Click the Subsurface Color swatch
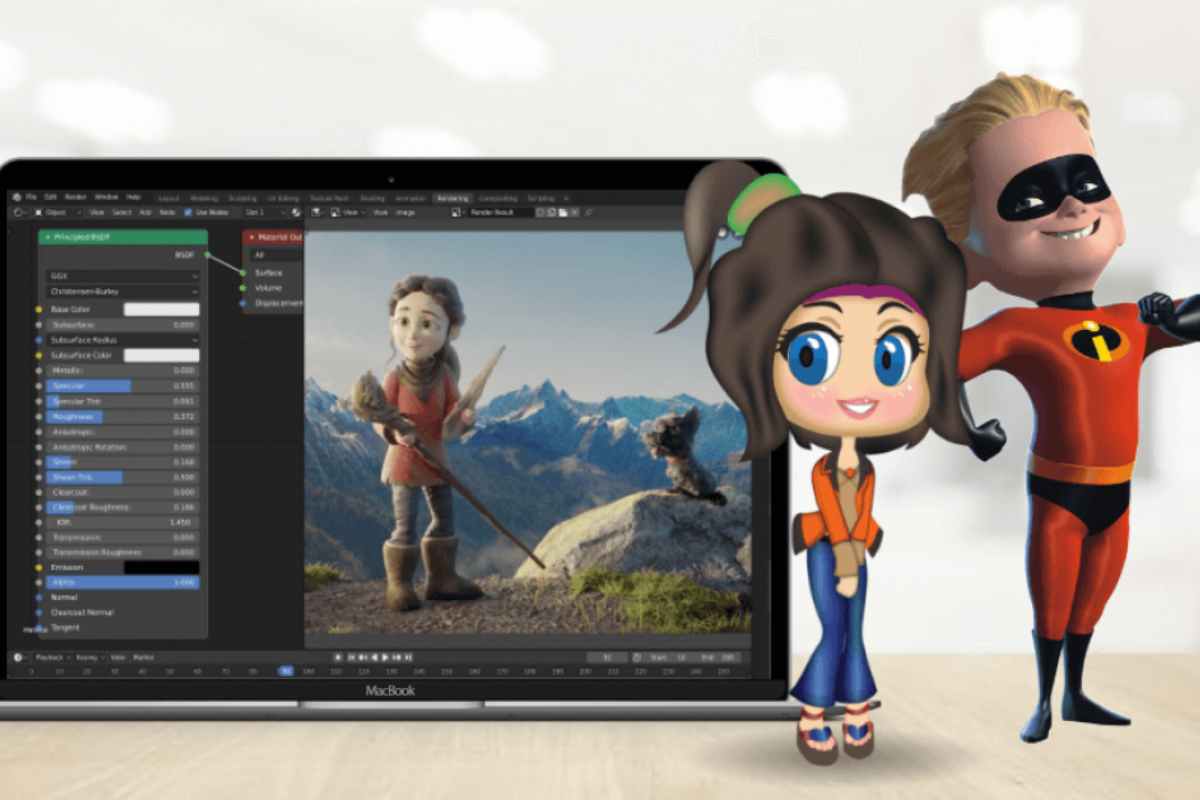The height and width of the screenshot is (800, 1200). (161, 355)
